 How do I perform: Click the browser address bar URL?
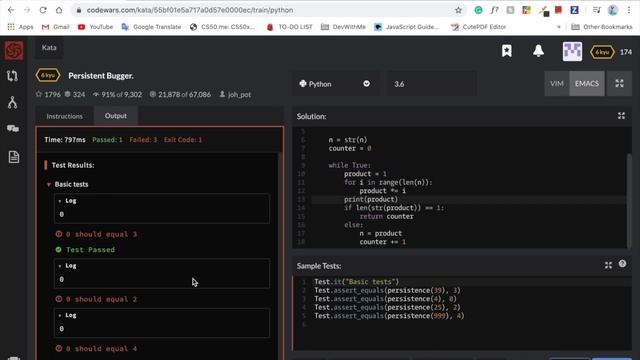point(190,10)
